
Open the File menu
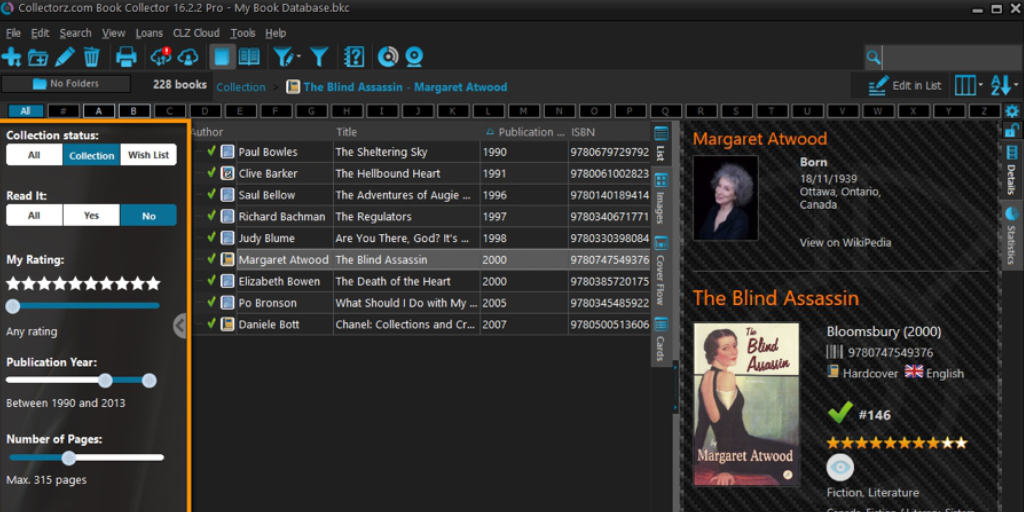pos(13,33)
